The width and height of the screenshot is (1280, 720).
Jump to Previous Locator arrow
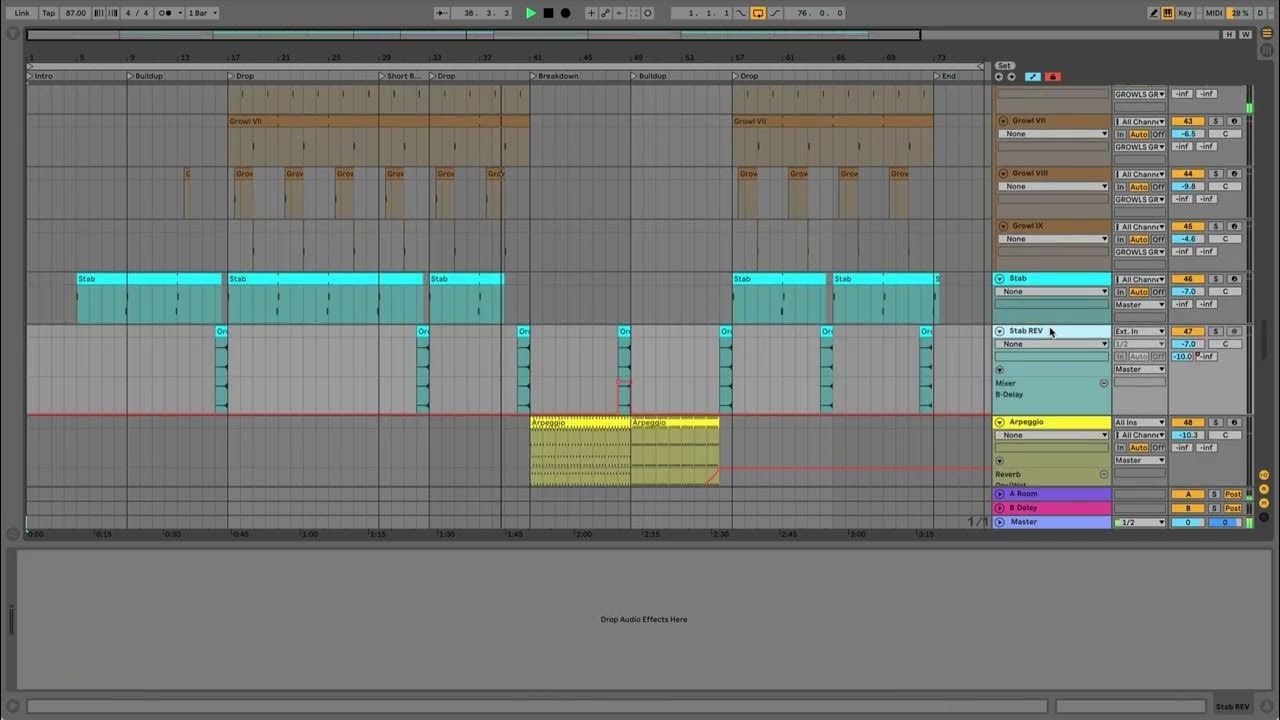998,77
